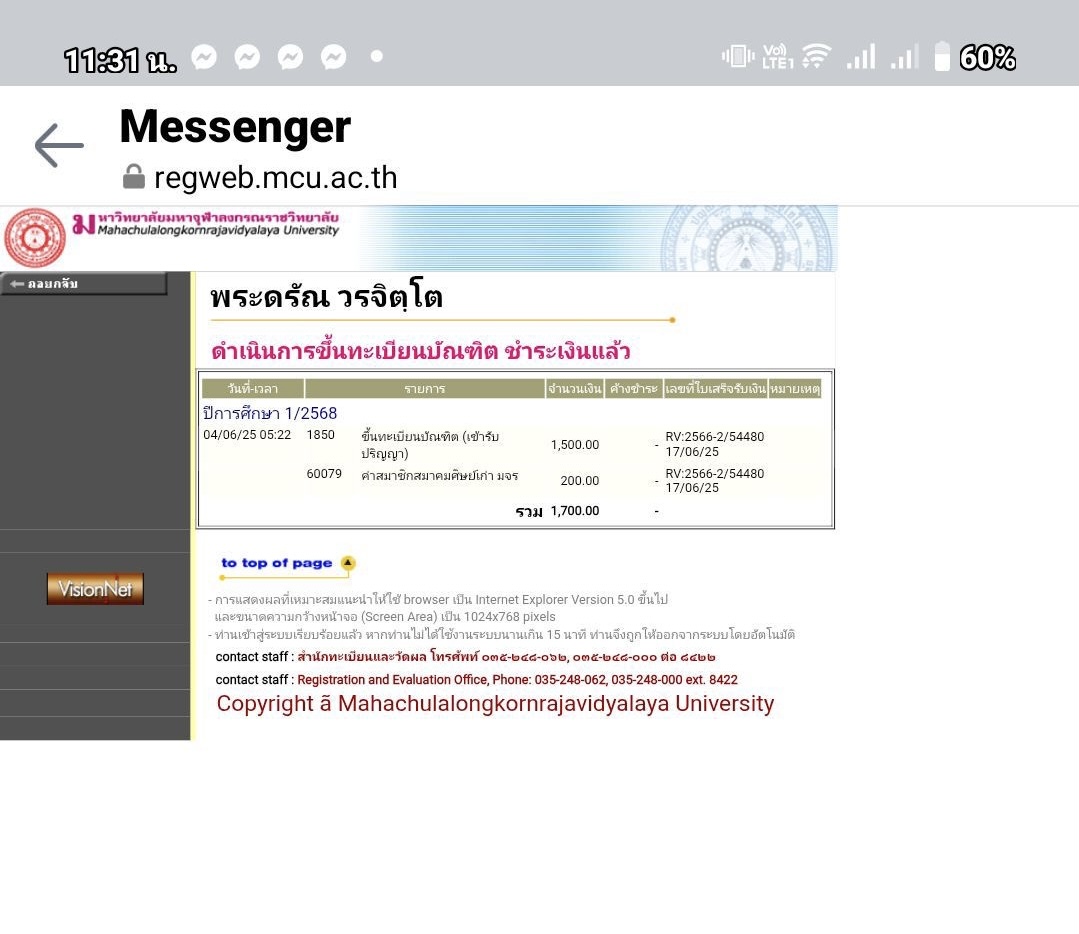The width and height of the screenshot is (1079, 934).
Task: Tap the back arrow beside Messenger title
Action: [59, 146]
